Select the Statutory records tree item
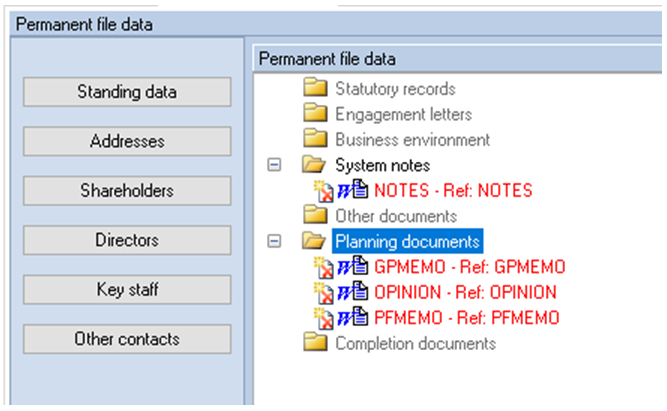The image size is (667, 411). [x=395, y=89]
